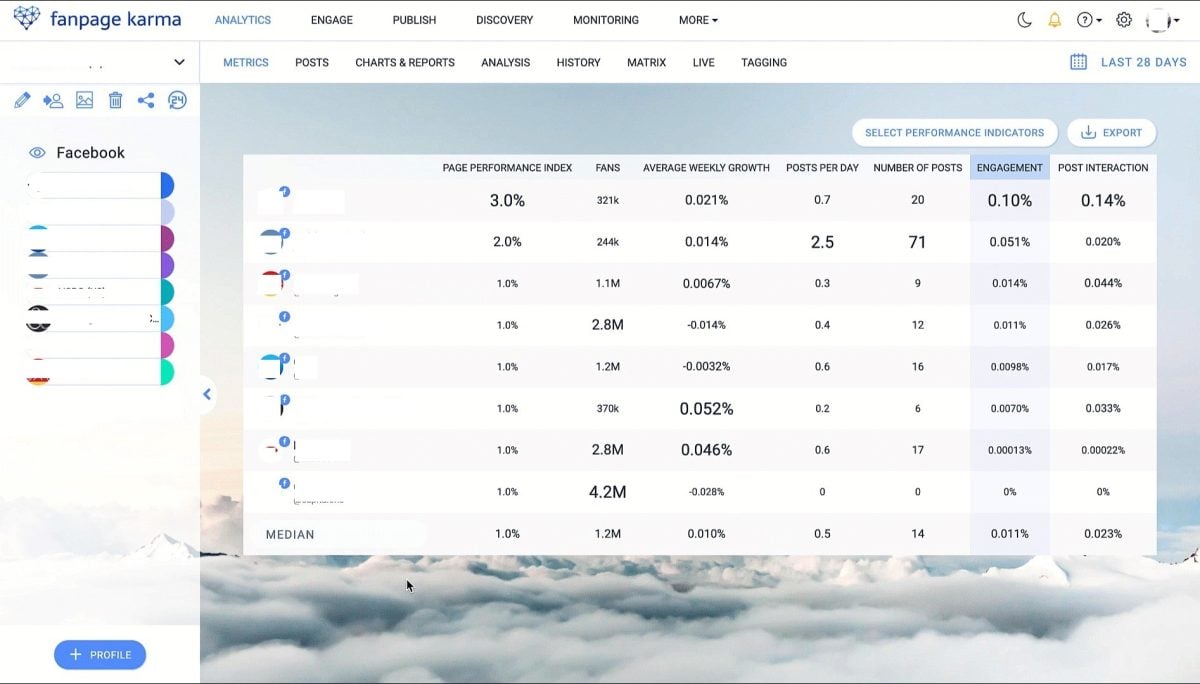Click the sky blue profile color swatch

[167, 319]
